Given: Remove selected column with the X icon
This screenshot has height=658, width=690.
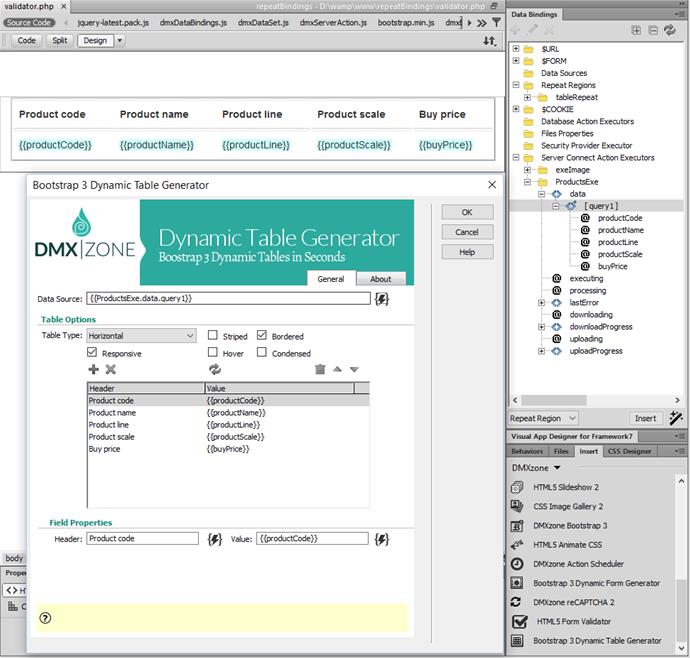Looking at the screenshot, I should coord(110,369).
